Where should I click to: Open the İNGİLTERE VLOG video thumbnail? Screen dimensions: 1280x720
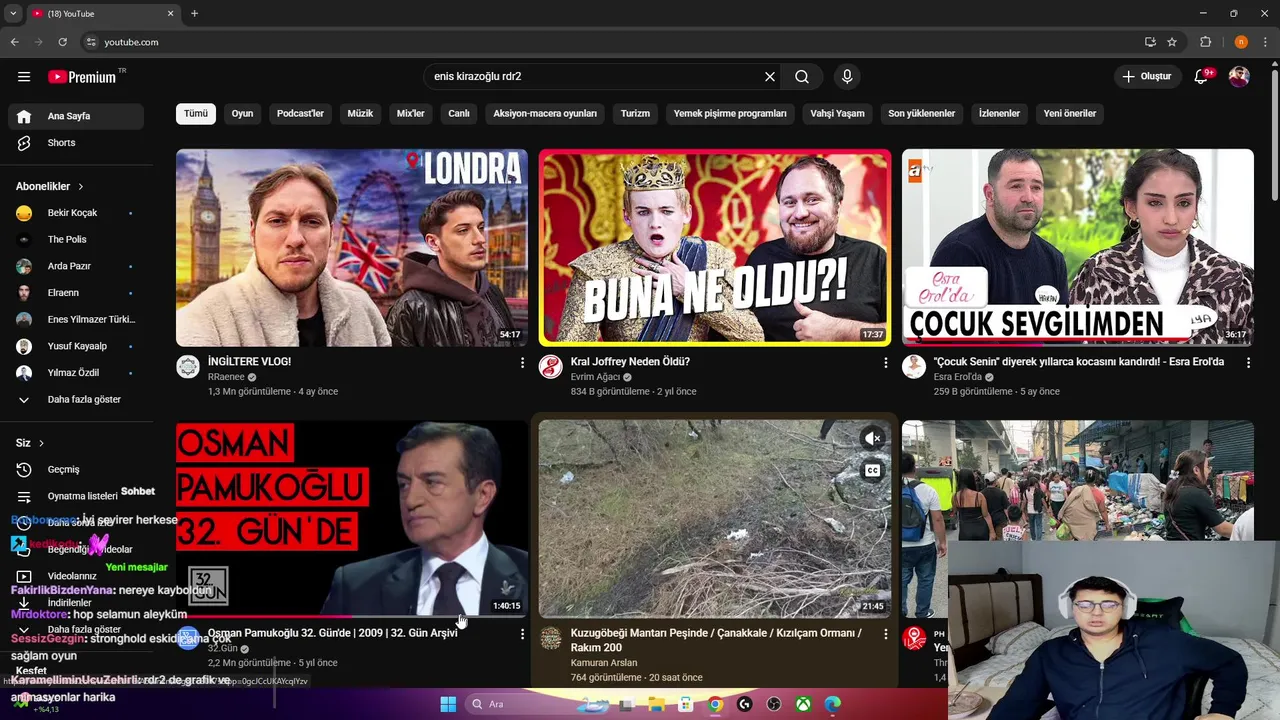click(x=352, y=248)
